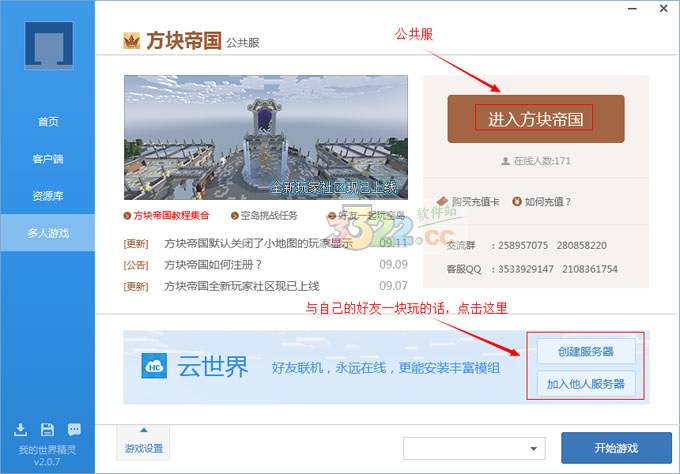
Task: Click the 云世界 title text
Action: coord(212,367)
